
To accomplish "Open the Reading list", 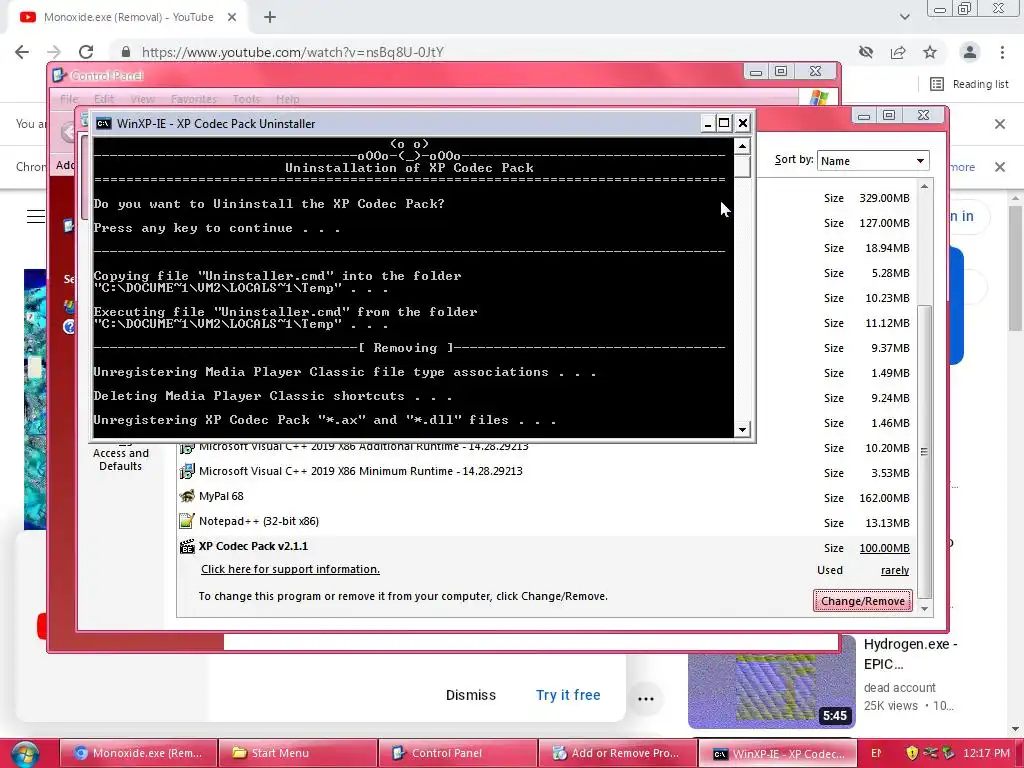I will [x=969, y=84].
